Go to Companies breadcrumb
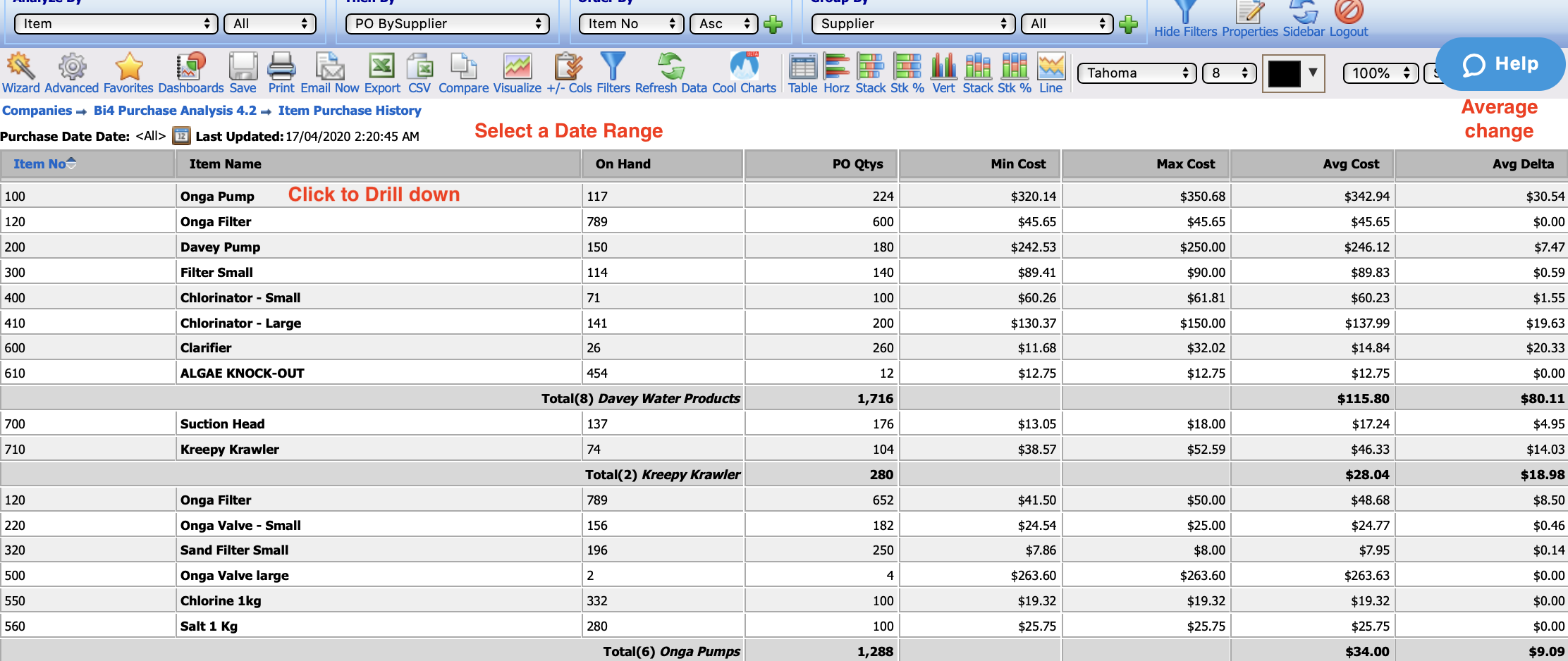Screen dimensions: 1568x661 pyautogui.click(x=37, y=111)
